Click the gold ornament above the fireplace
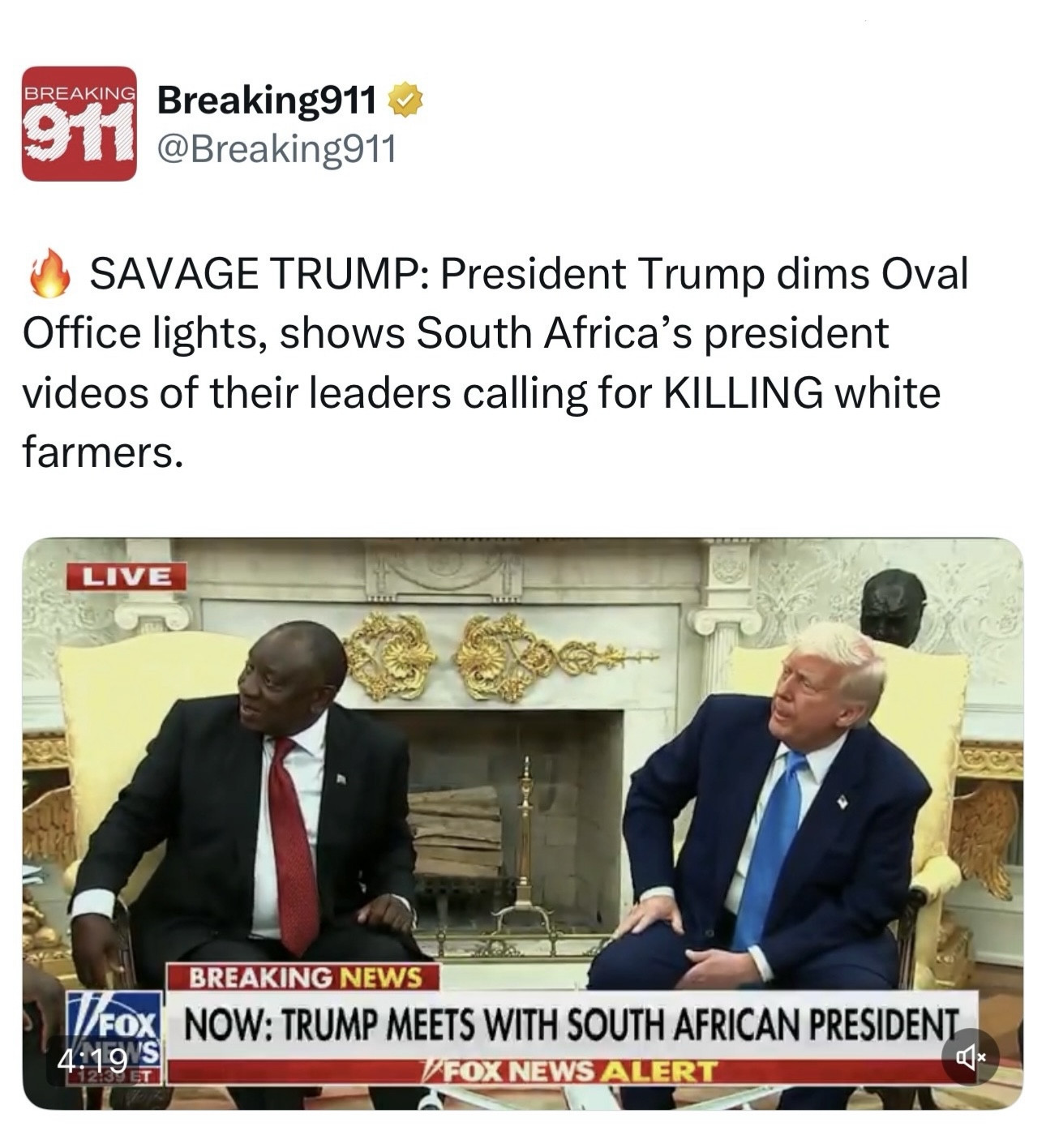The height and width of the screenshot is (1148, 1046). [493, 653]
